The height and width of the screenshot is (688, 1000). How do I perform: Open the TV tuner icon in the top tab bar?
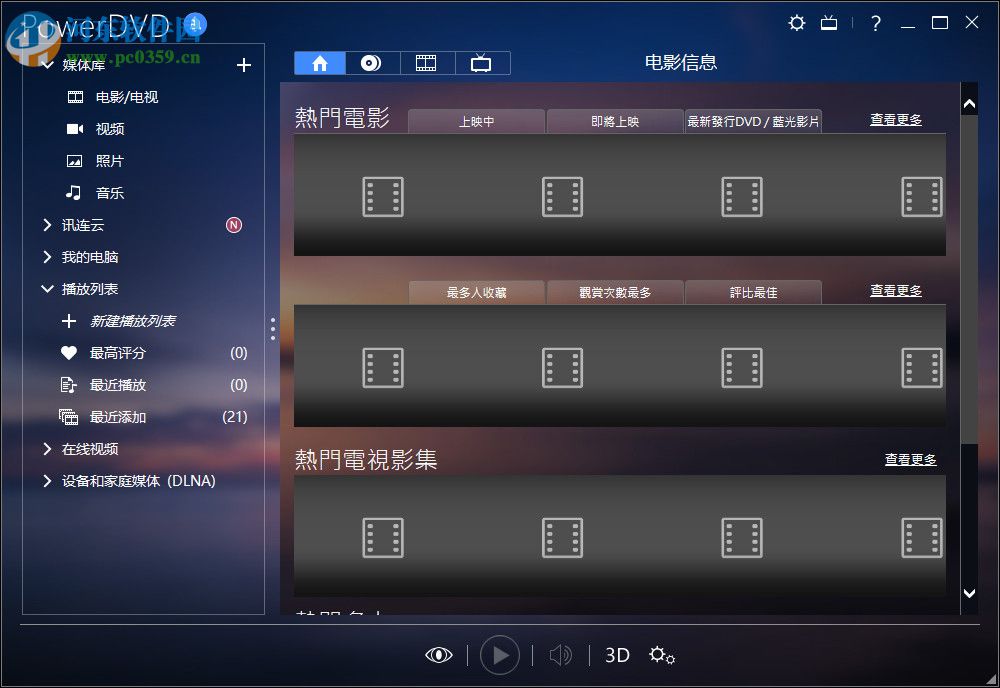pyautogui.click(x=482, y=62)
